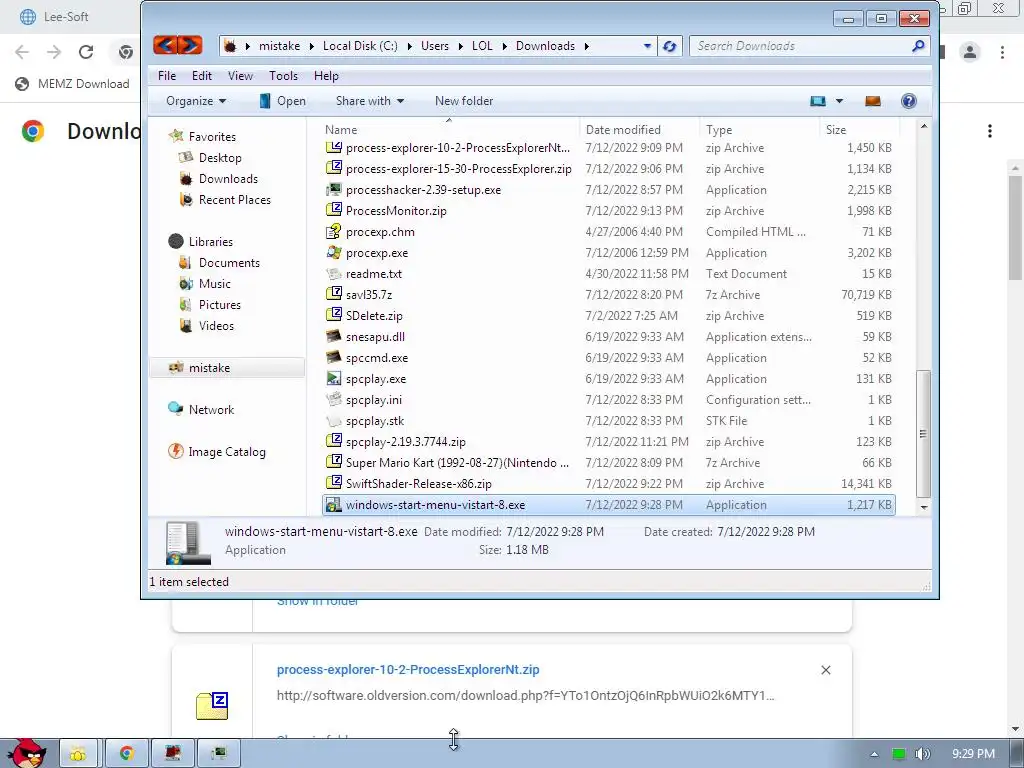Viewport: 1024px width, 768px height.
Task: Select savl35.7z file name
Action: coord(369,295)
